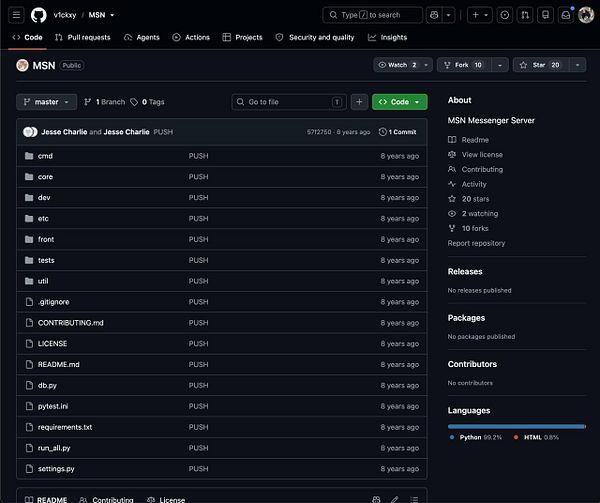Edit README with pencil icon
Image resolution: width=600 pixels, height=503 pixels.
(x=395, y=499)
